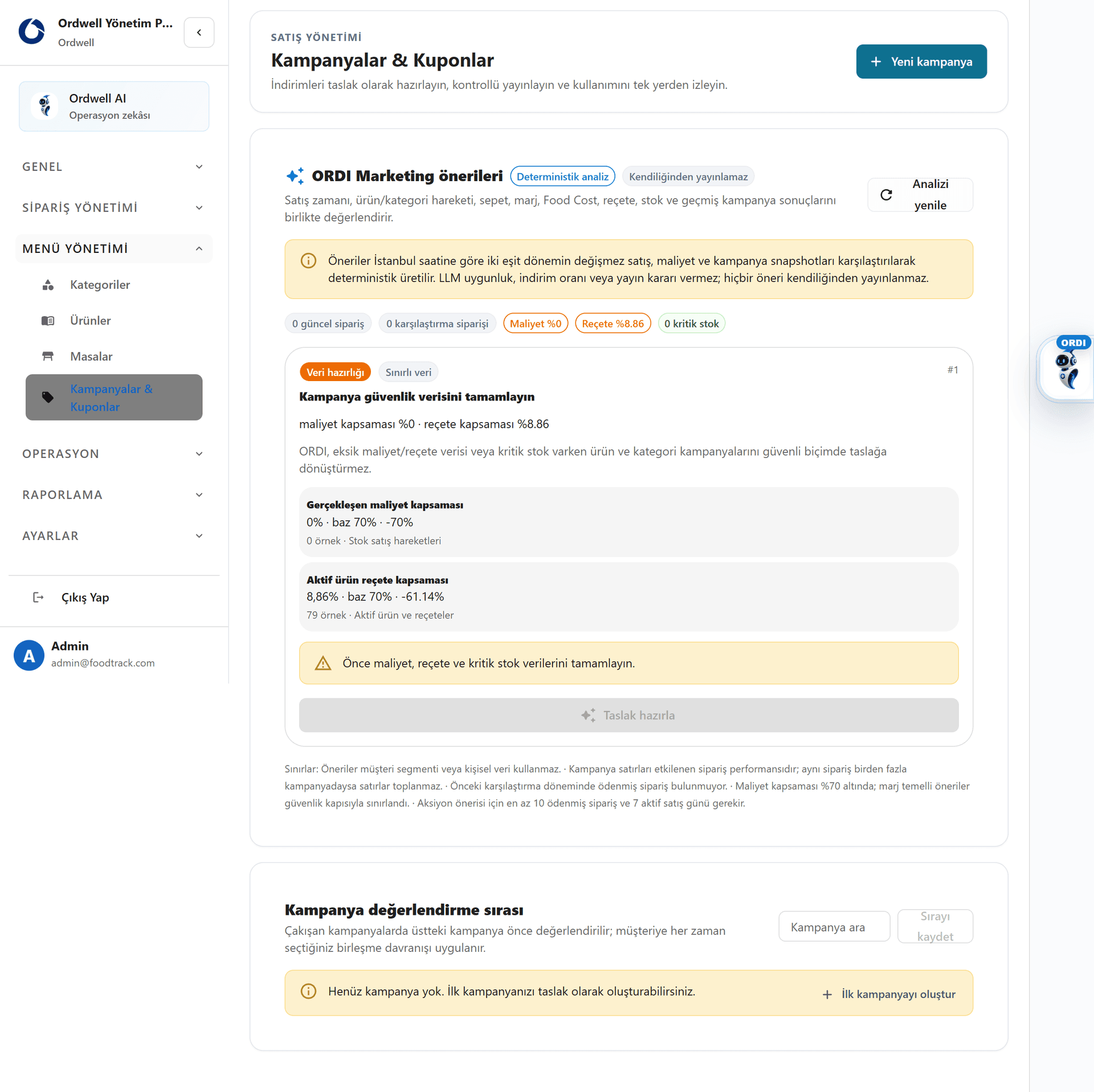The height and width of the screenshot is (1092, 1094).
Task: Click the ORDI Marketing sparkle icon
Action: (x=295, y=176)
